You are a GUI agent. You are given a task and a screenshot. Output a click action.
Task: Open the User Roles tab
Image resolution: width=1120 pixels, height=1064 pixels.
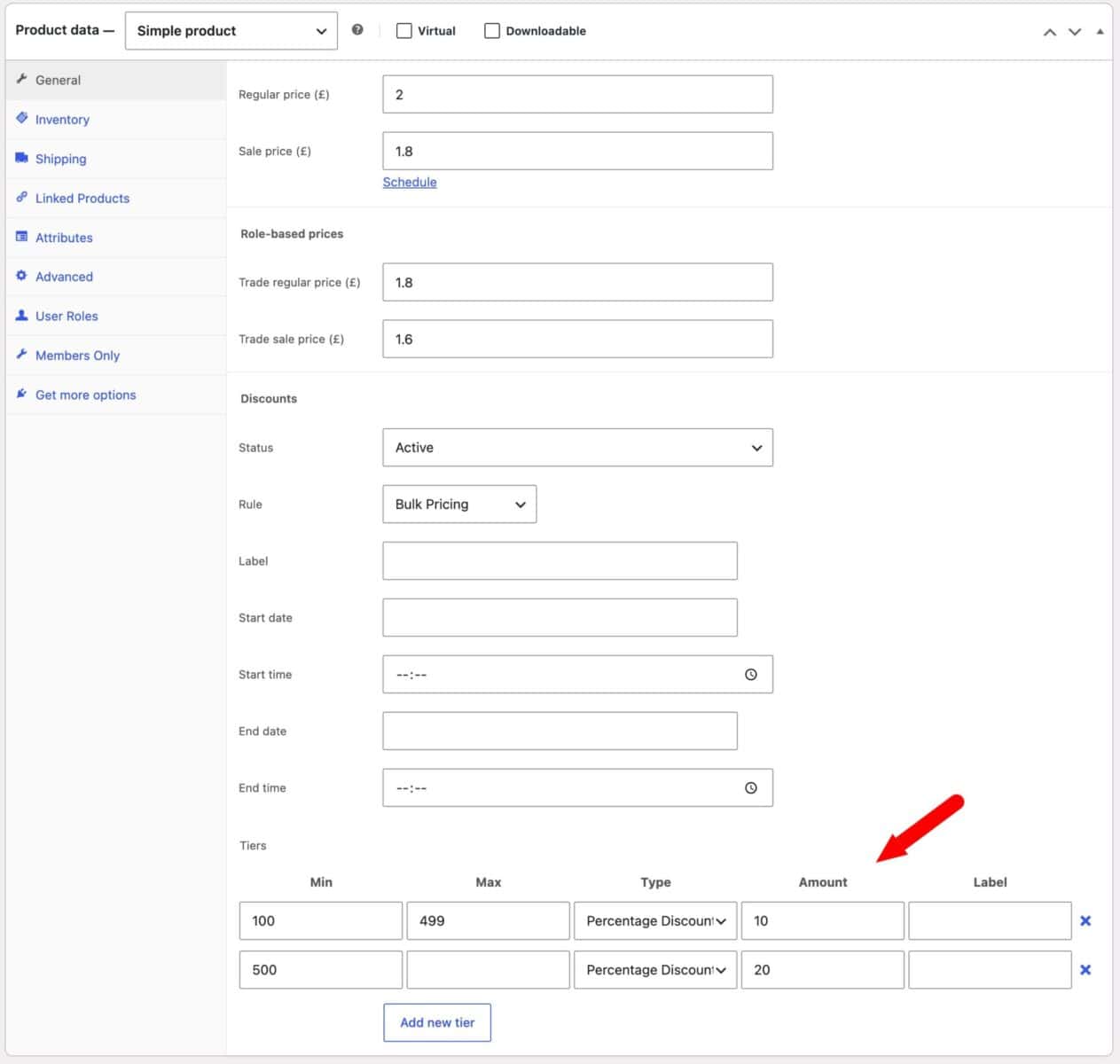click(116, 316)
